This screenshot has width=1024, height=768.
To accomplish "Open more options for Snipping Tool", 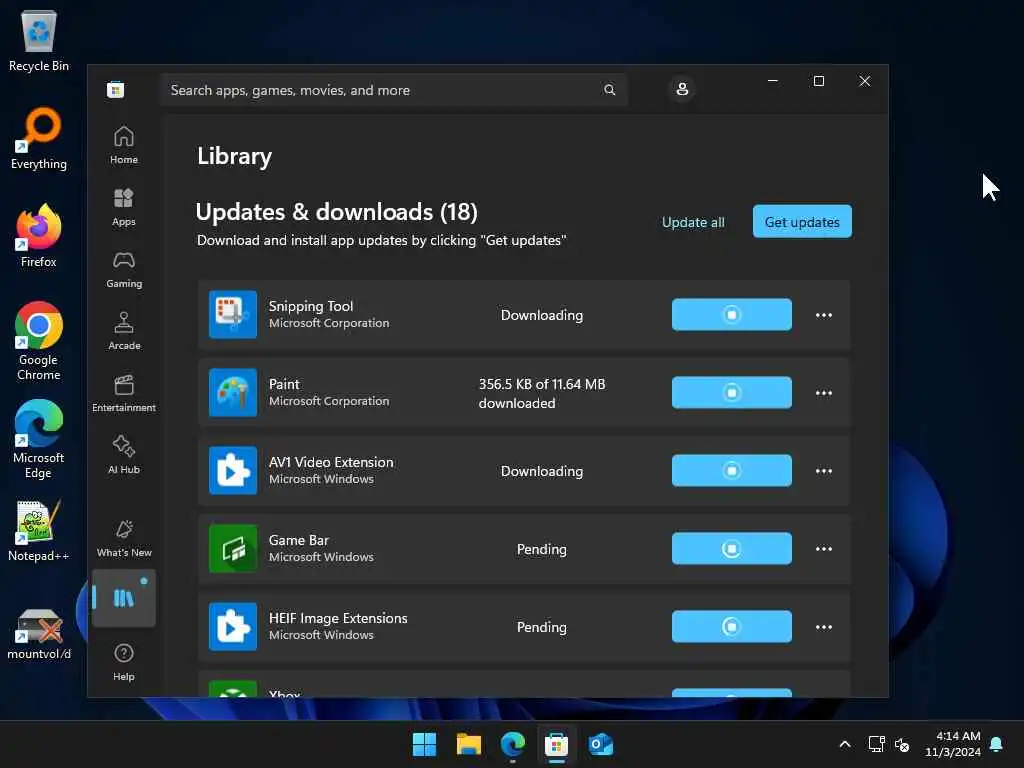I will [x=824, y=315].
